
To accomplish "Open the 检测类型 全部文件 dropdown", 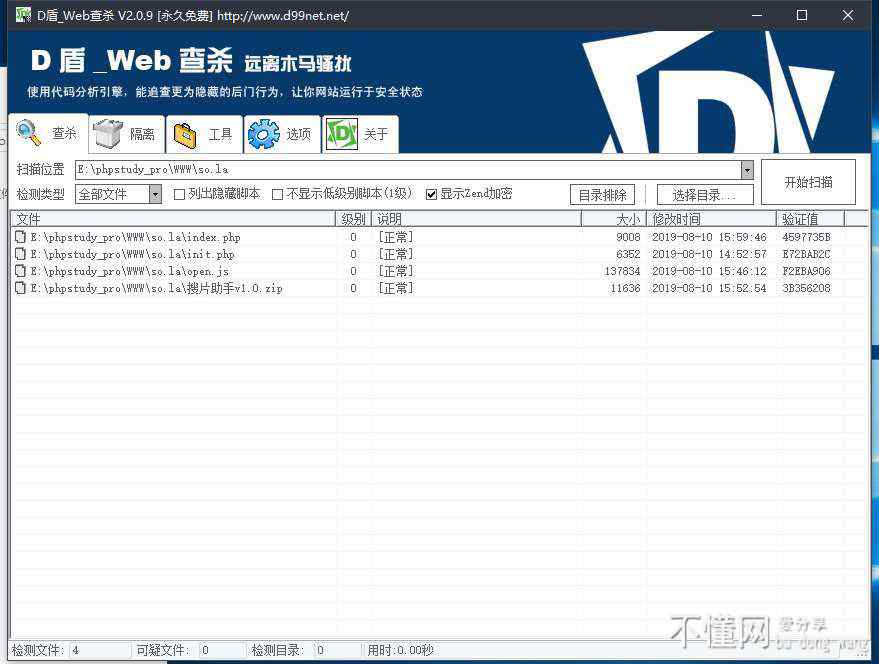I will coord(118,194).
